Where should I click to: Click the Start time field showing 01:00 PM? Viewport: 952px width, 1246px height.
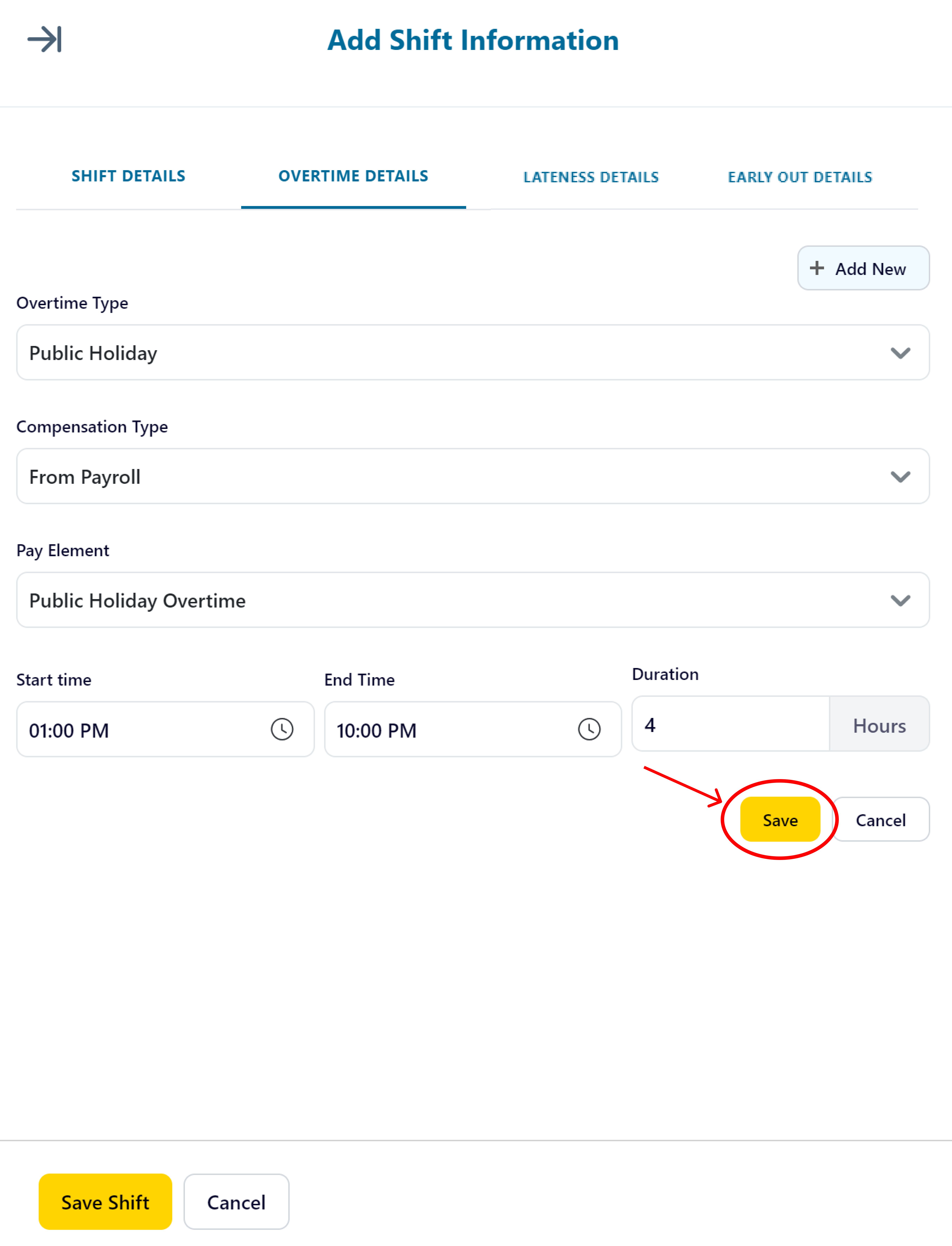pos(165,729)
